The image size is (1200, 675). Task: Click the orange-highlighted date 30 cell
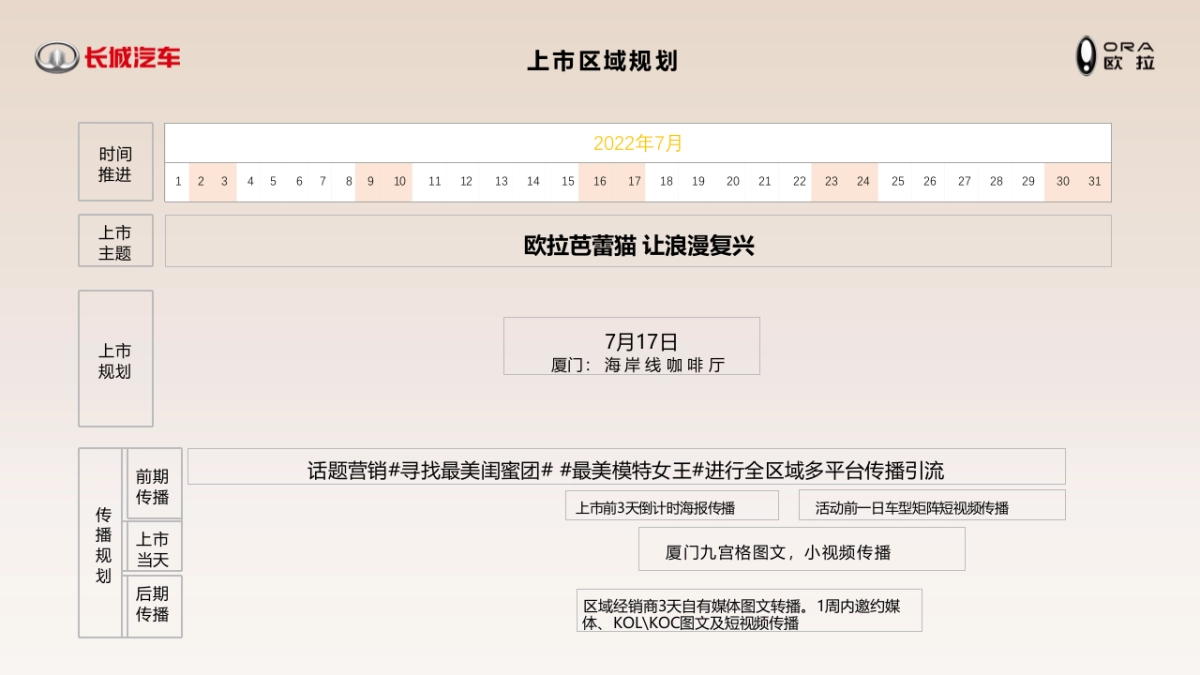pyautogui.click(x=1062, y=182)
